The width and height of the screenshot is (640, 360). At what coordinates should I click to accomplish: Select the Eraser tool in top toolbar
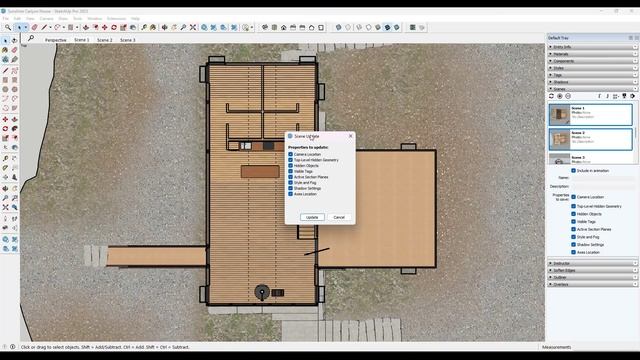click(x=34, y=27)
